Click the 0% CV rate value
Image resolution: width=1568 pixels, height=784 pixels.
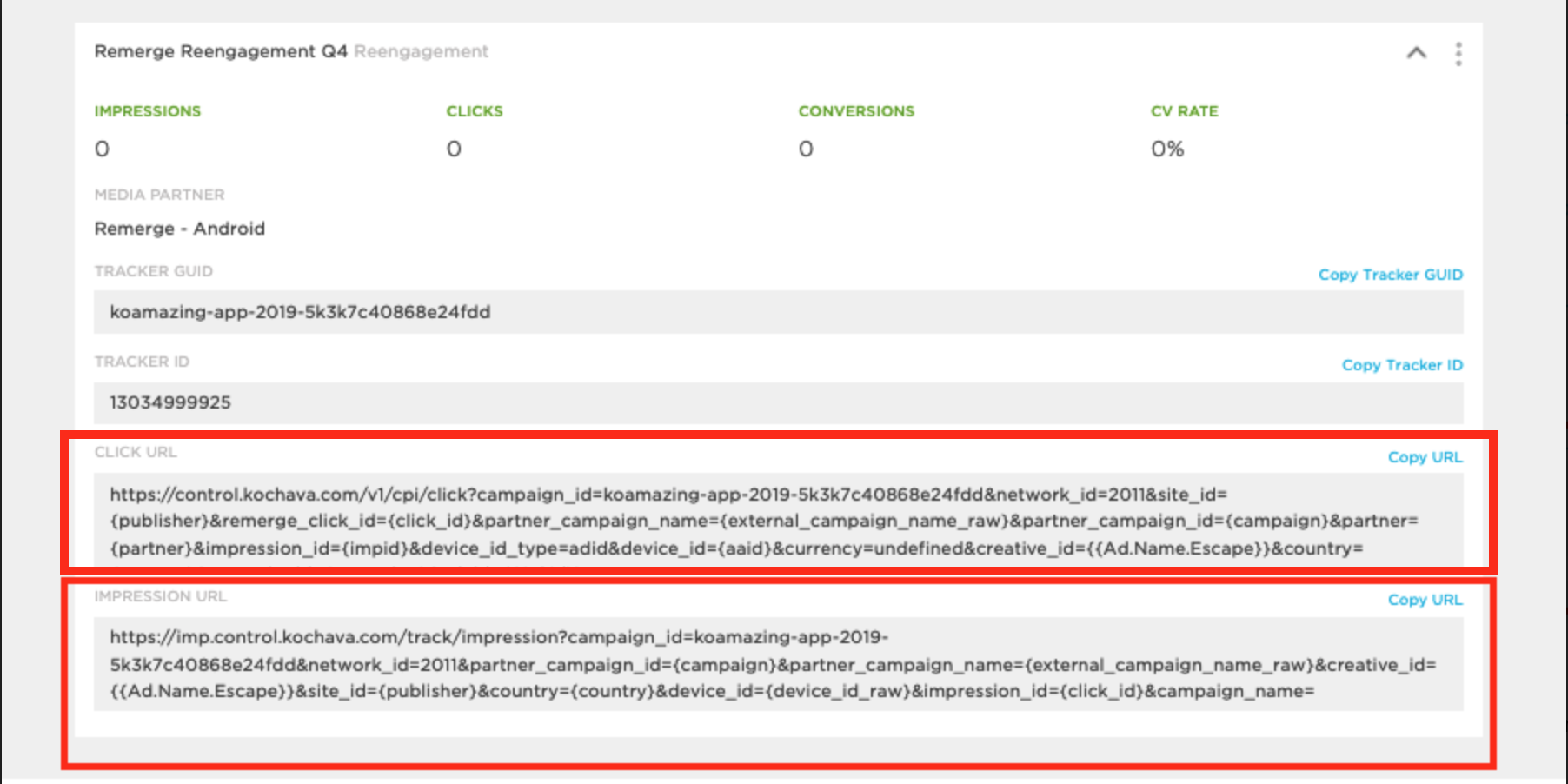1167,149
